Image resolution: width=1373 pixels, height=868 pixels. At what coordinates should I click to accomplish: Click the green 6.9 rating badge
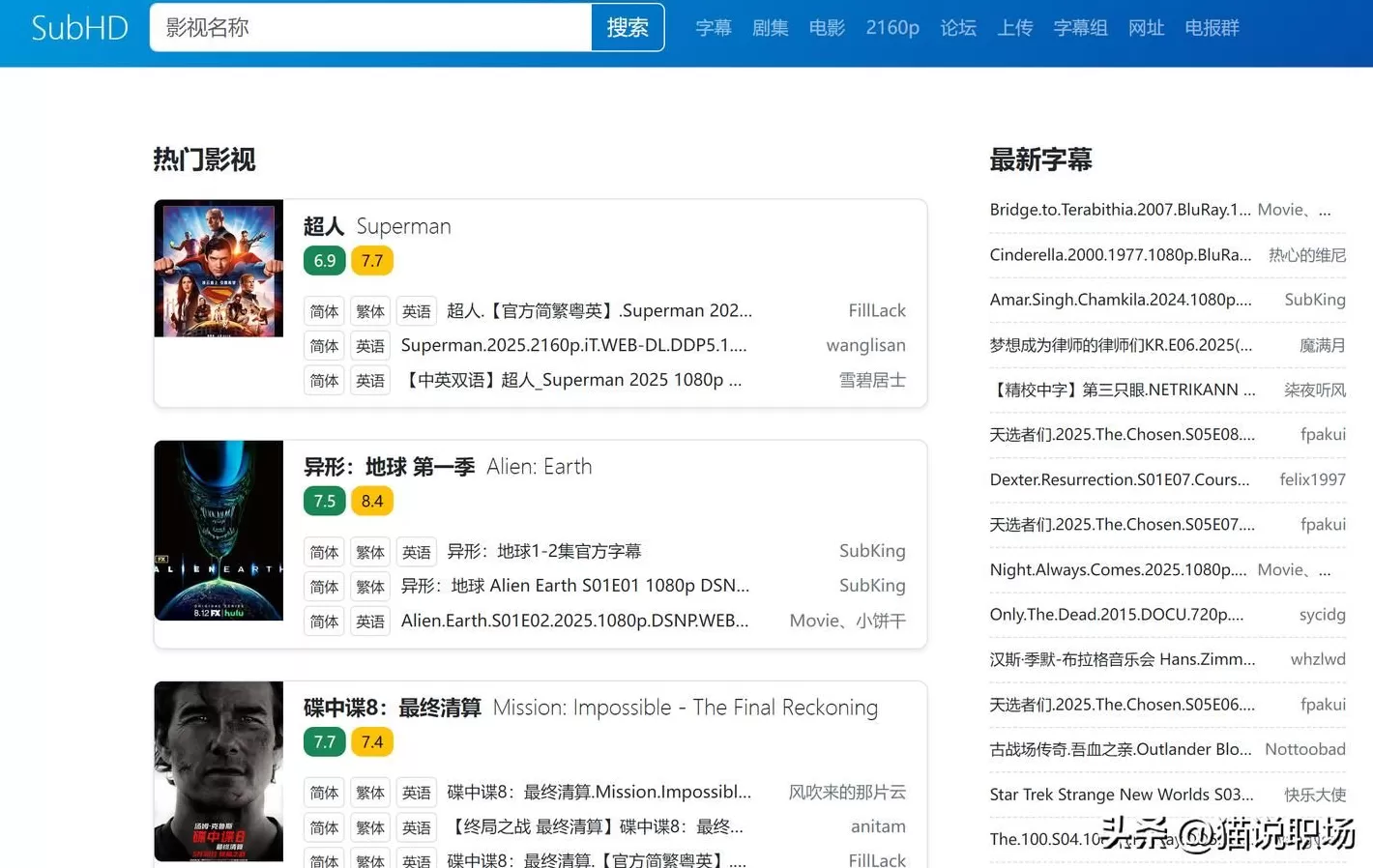[x=324, y=261]
